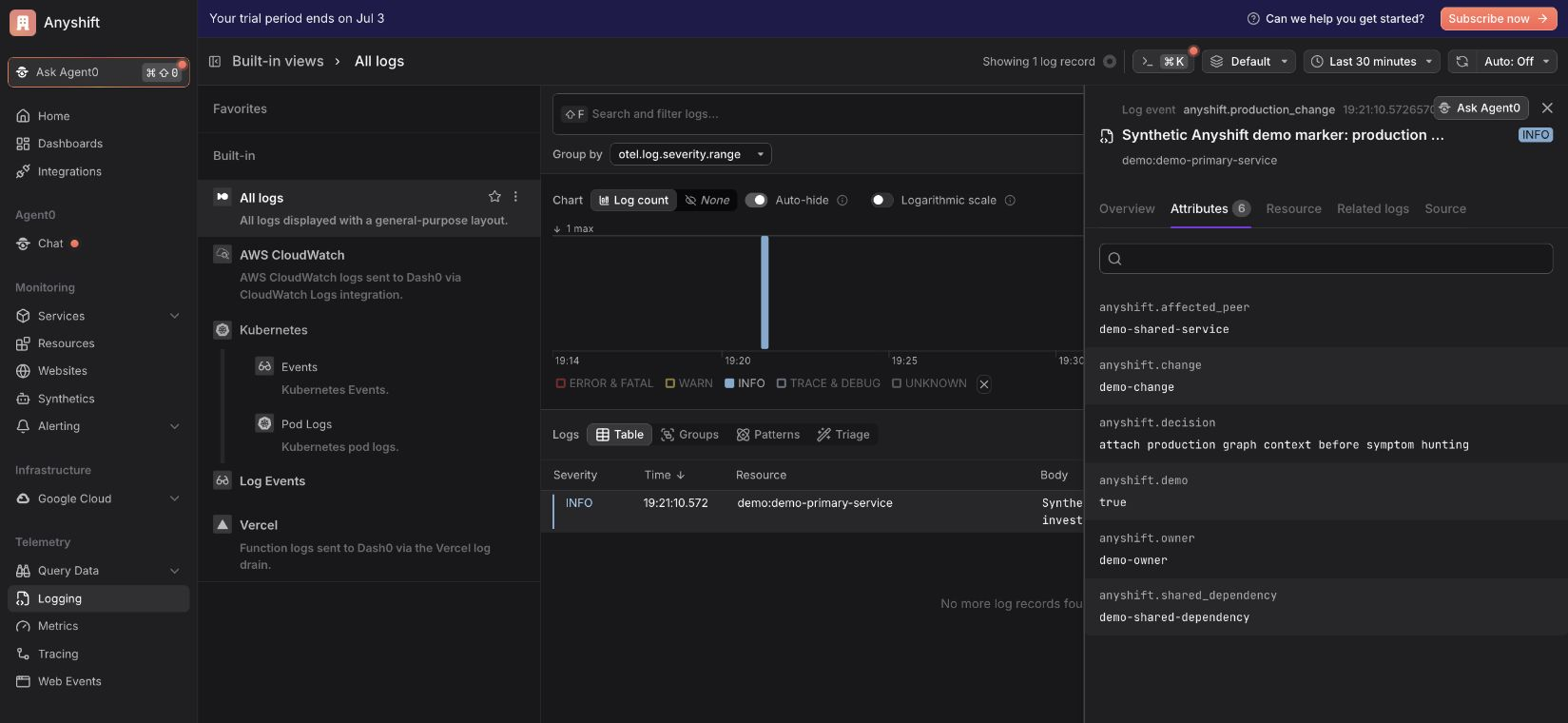1568x723 pixels.
Task: Open the command palette ⌘K button
Action: click(1165, 61)
